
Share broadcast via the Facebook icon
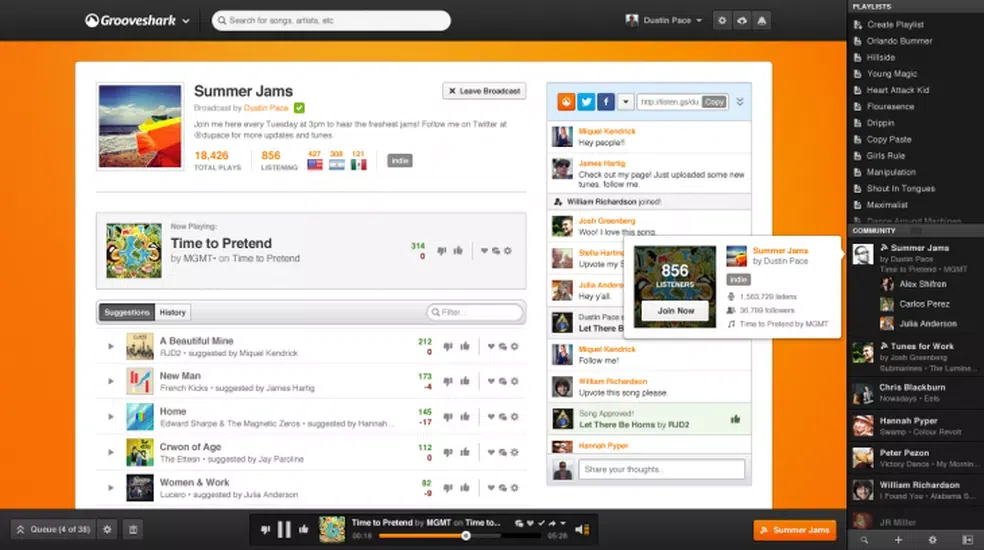point(606,101)
